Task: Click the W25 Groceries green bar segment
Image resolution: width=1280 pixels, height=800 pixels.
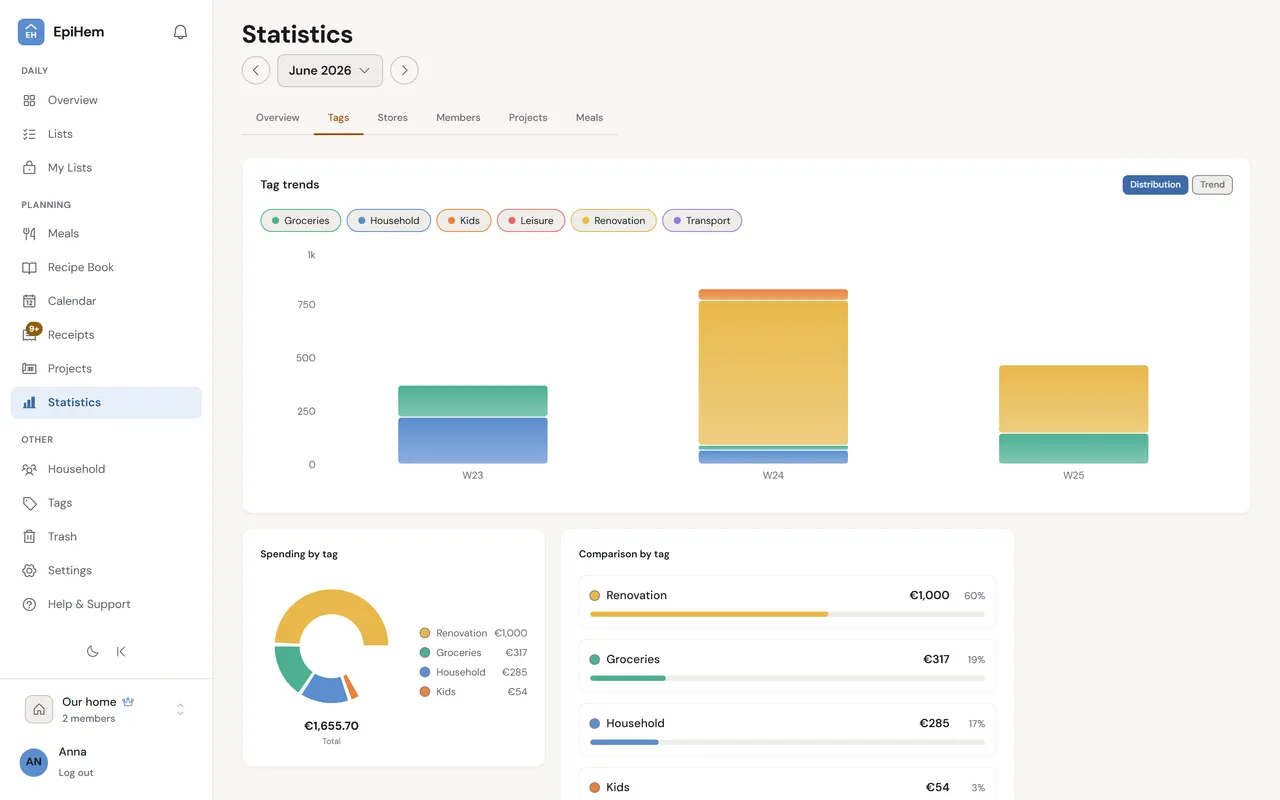Action: (x=1073, y=449)
